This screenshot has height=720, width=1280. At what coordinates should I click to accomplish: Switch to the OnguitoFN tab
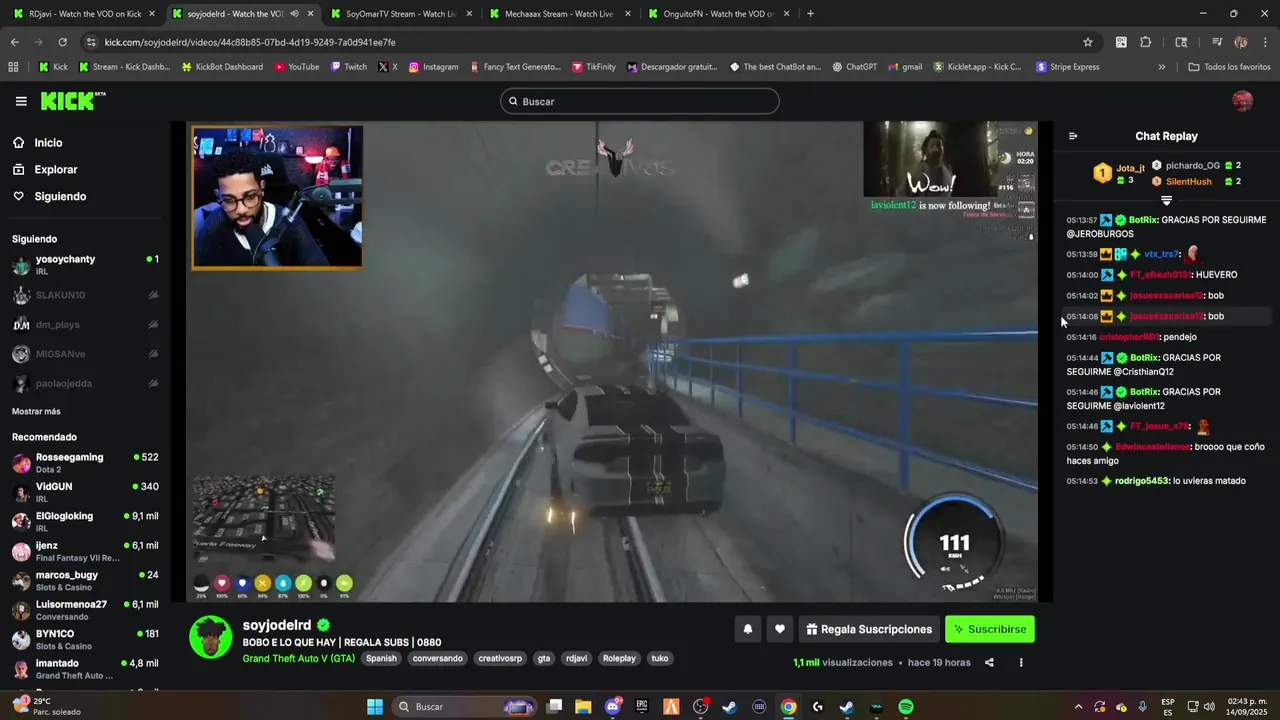tap(717, 14)
